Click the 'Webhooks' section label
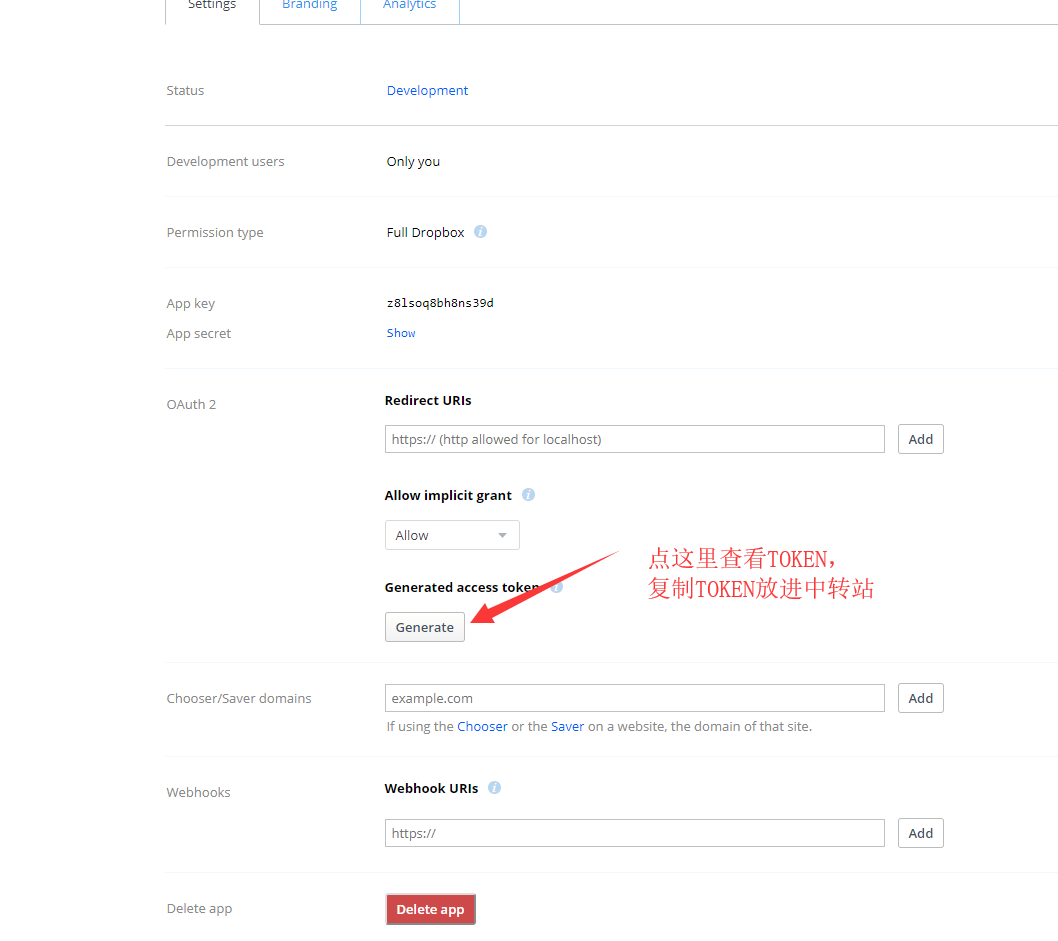 198,793
